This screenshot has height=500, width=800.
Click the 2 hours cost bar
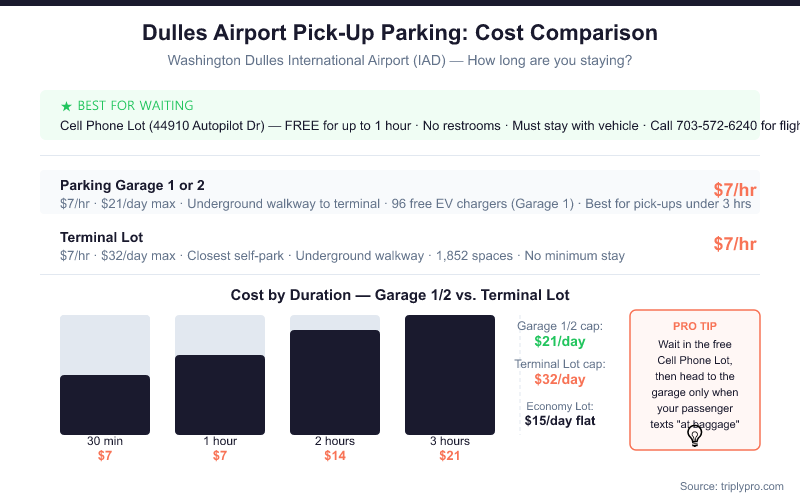[x=335, y=382]
